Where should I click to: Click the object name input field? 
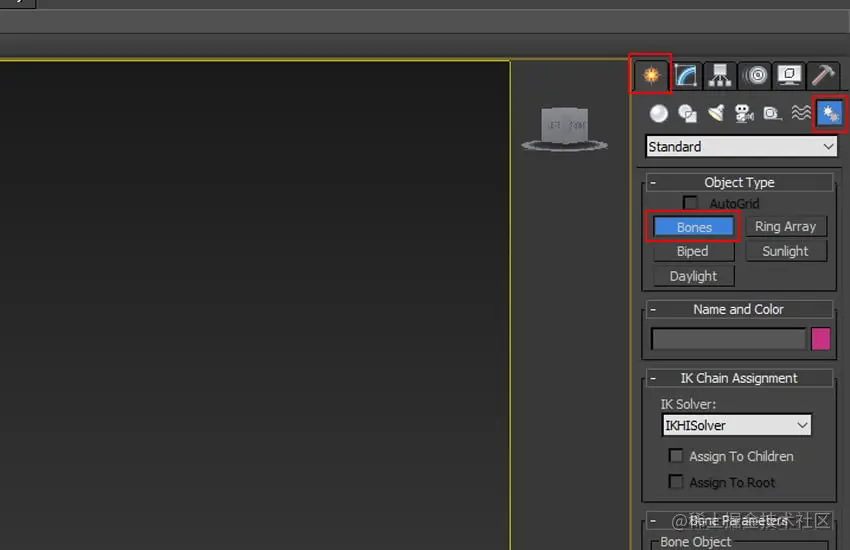(729, 339)
